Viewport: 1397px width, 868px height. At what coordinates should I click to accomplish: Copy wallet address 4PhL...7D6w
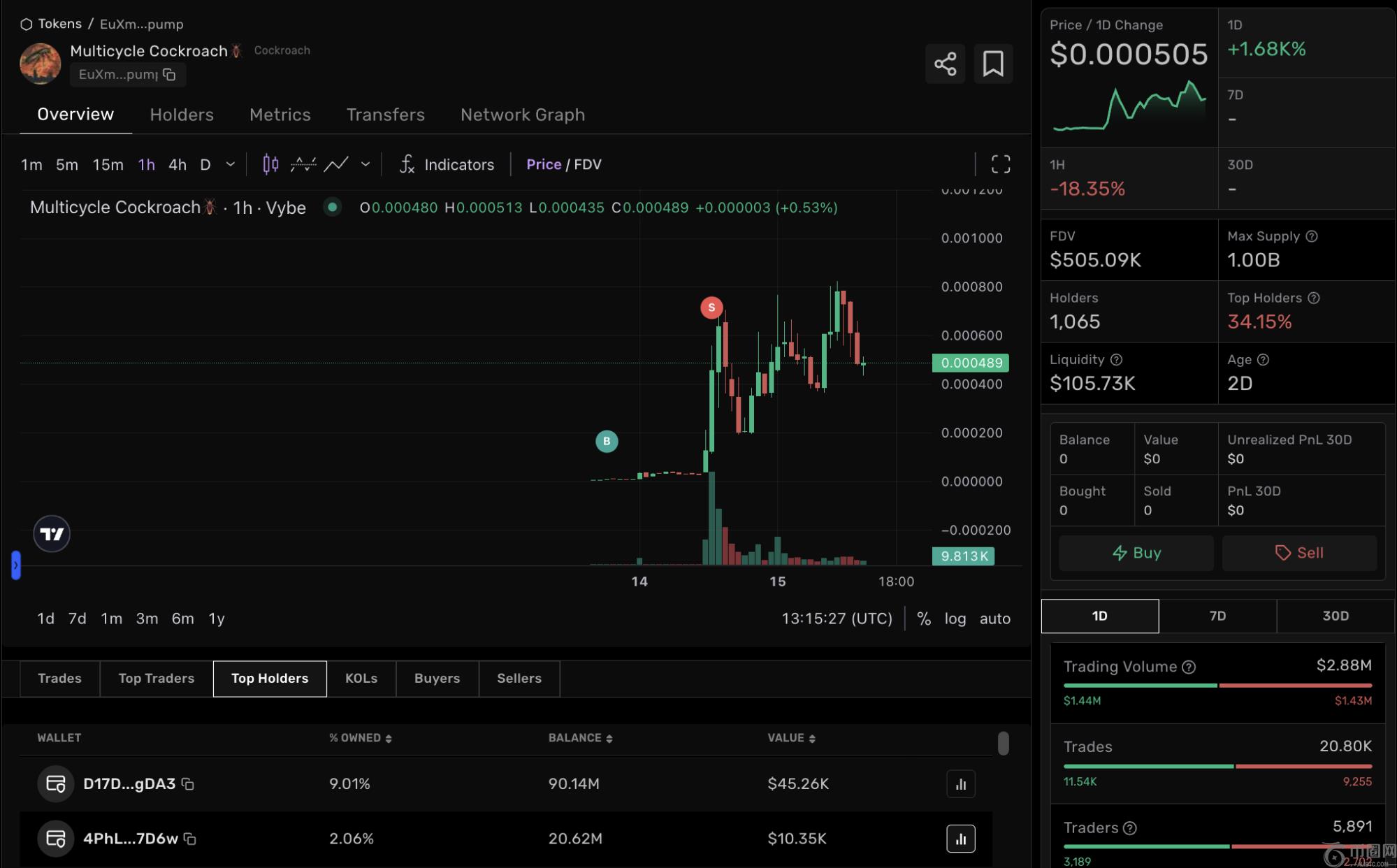tap(189, 839)
